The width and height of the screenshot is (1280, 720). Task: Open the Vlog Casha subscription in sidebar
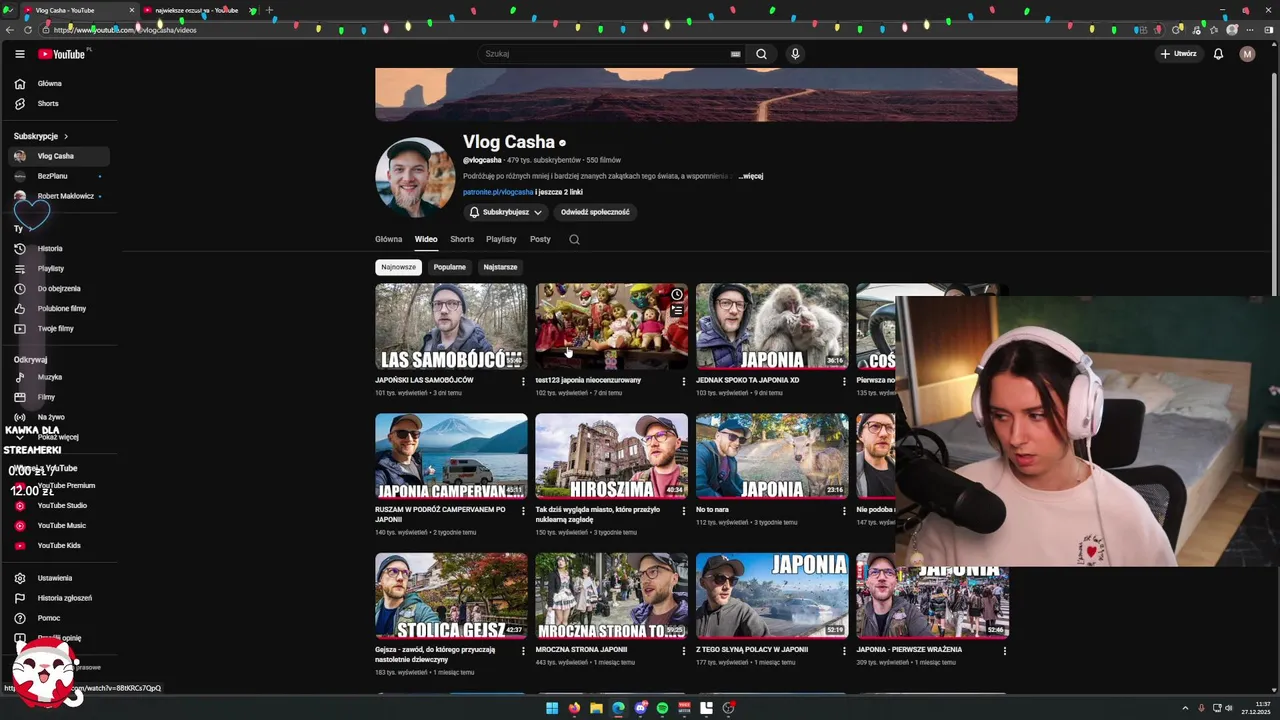pyautogui.click(x=59, y=156)
